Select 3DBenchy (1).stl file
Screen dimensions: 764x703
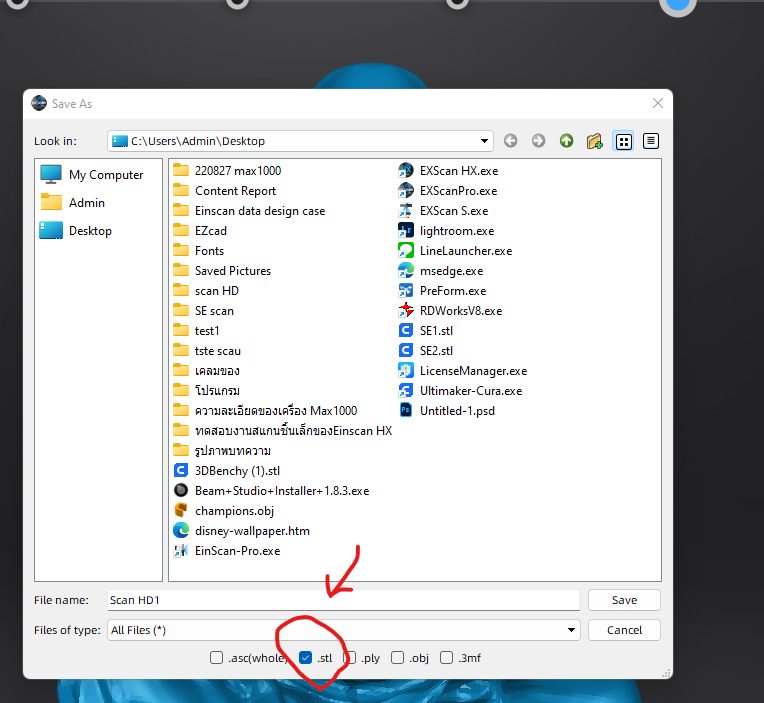pyautogui.click(x=227, y=471)
